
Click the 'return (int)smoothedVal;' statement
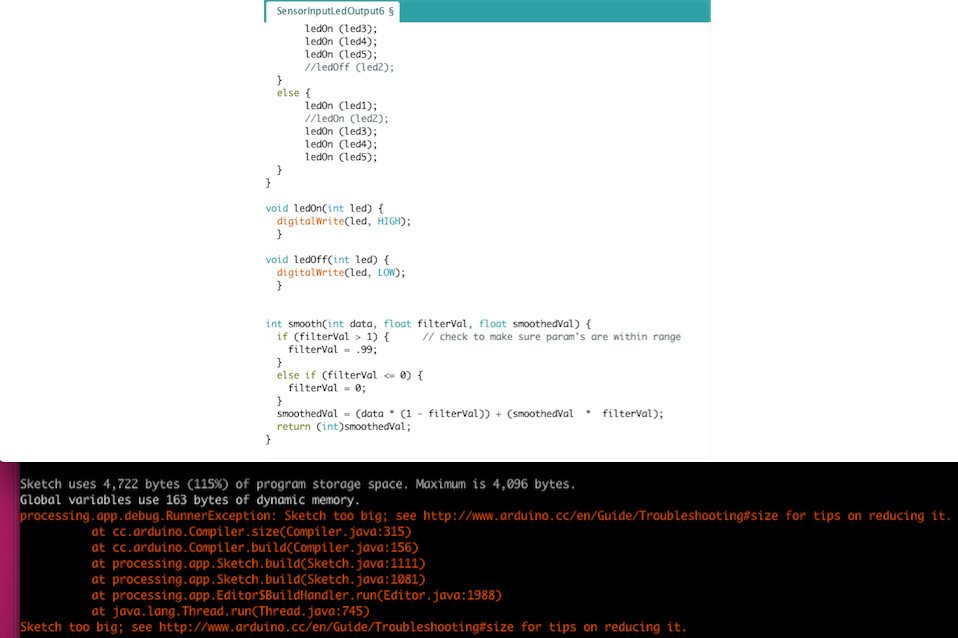coord(343,427)
